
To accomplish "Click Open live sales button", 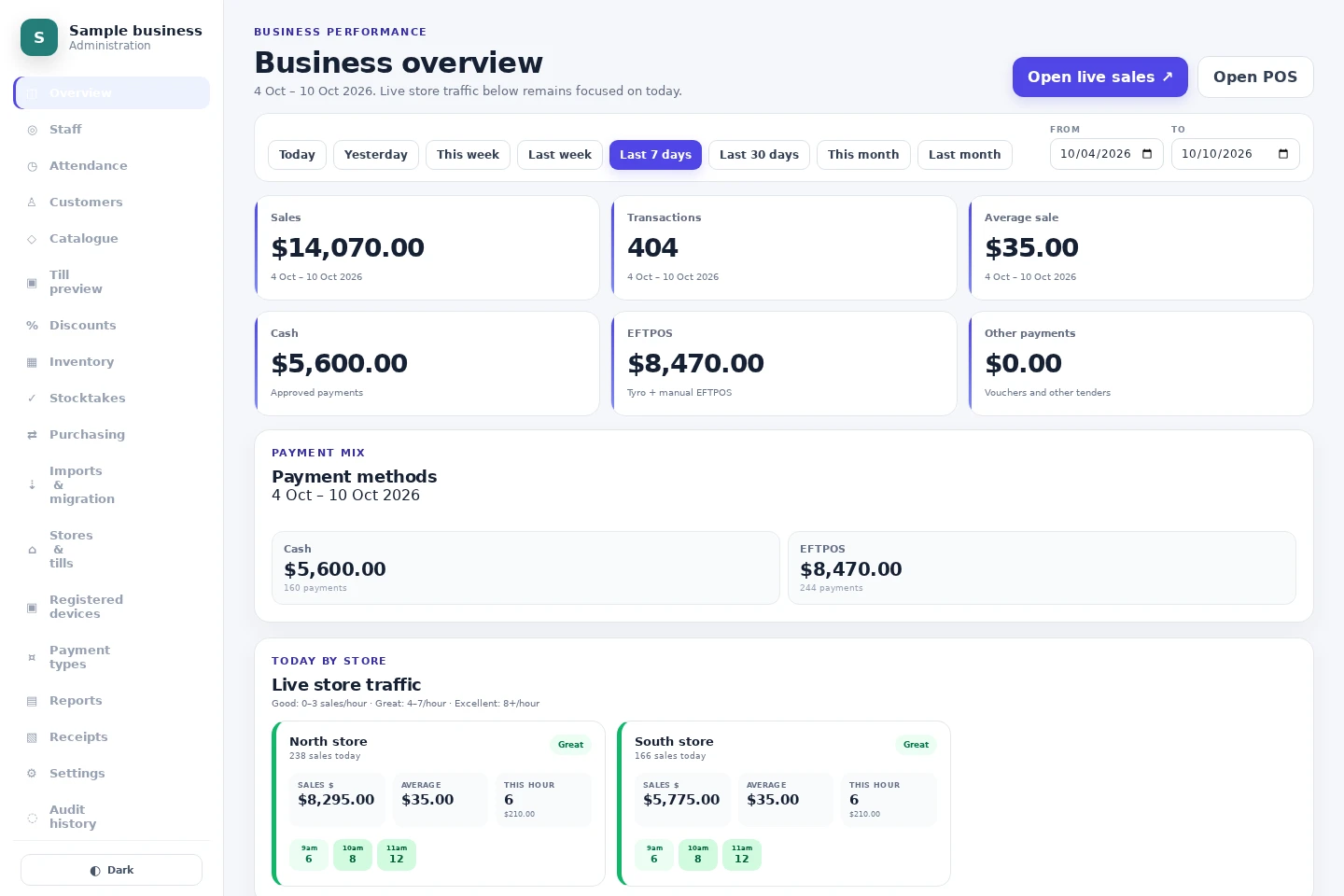I will (1100, 77).
